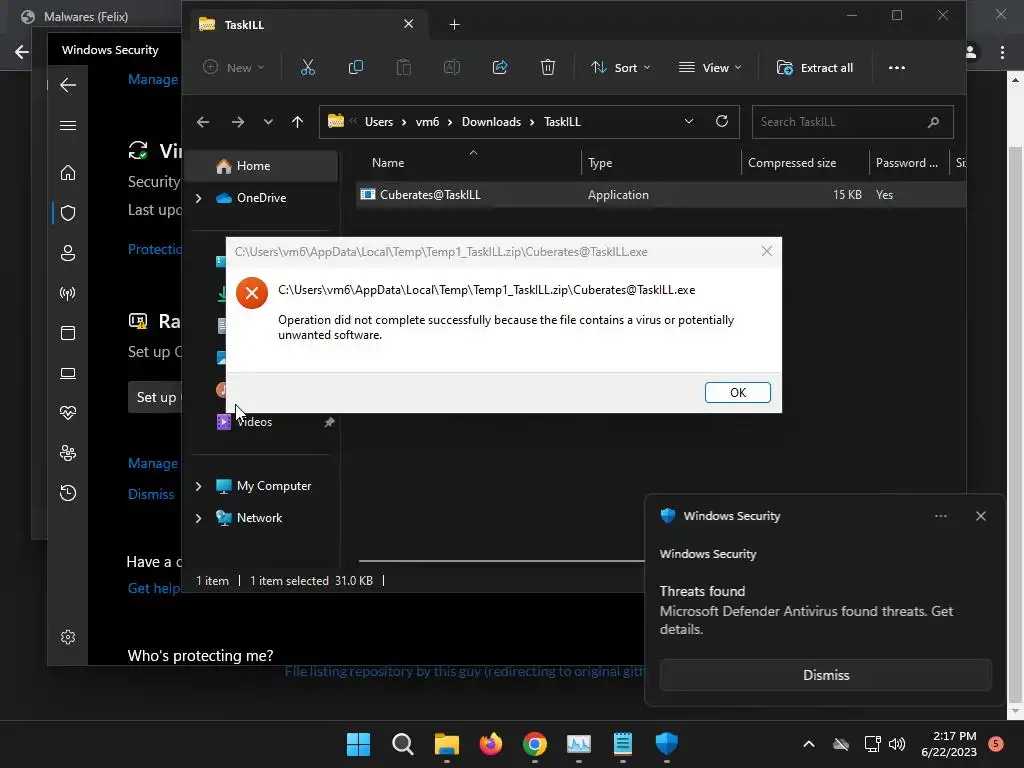Open recent locations chevron in Explorer
This screenshot has height=768, width=1024.
click(268, 122)
